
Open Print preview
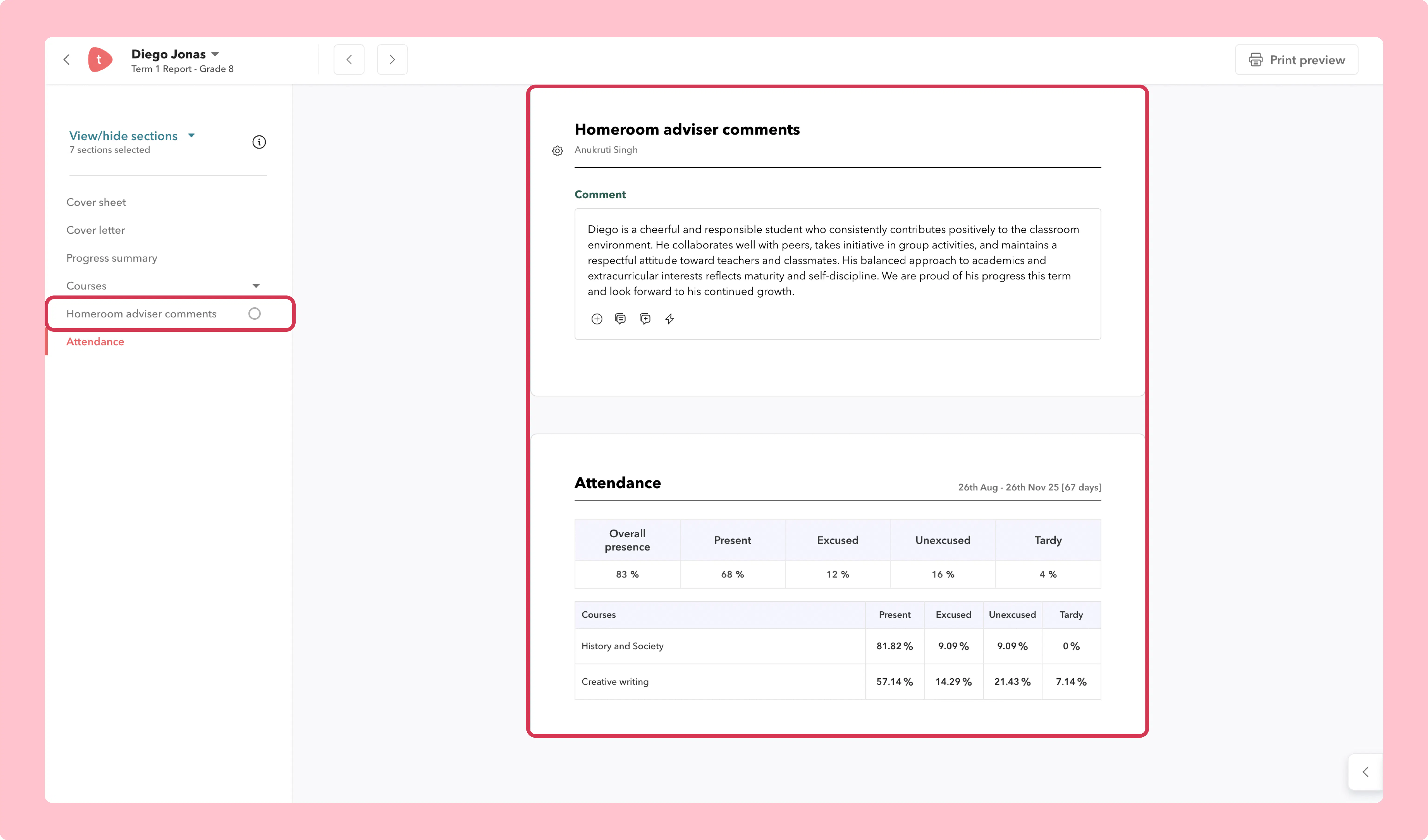pyautogui.click(x=1296, y=60)
